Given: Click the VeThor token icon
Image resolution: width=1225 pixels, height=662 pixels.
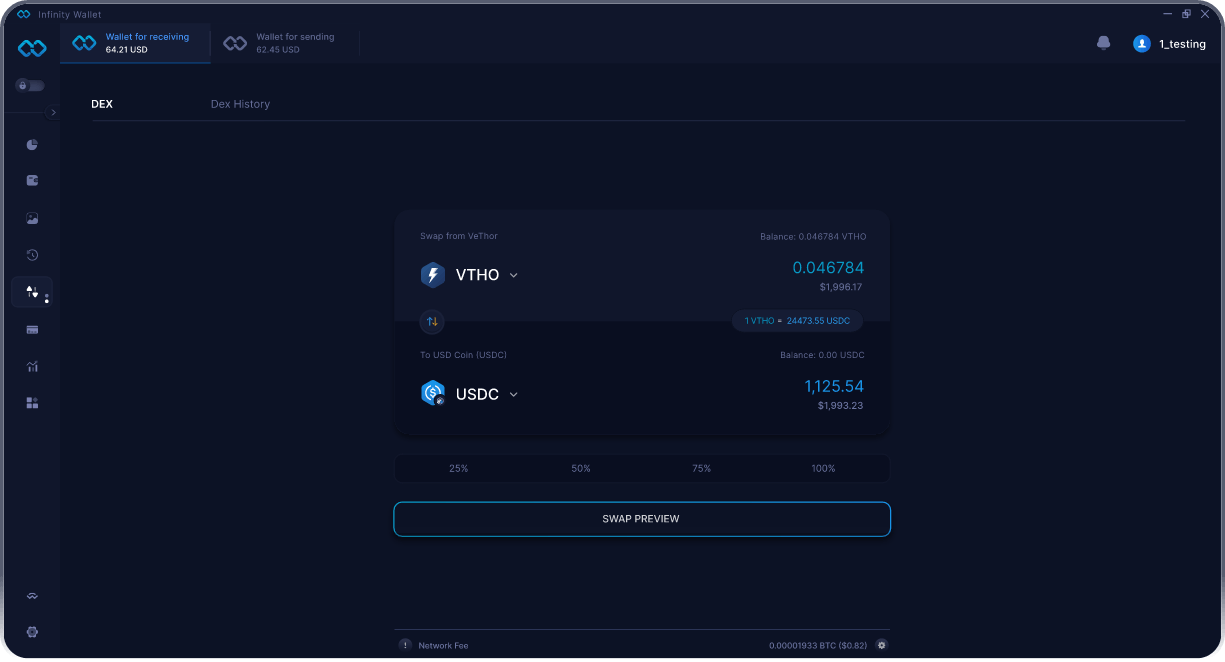Looking at the screenshot, I should (x=432, y=275).
